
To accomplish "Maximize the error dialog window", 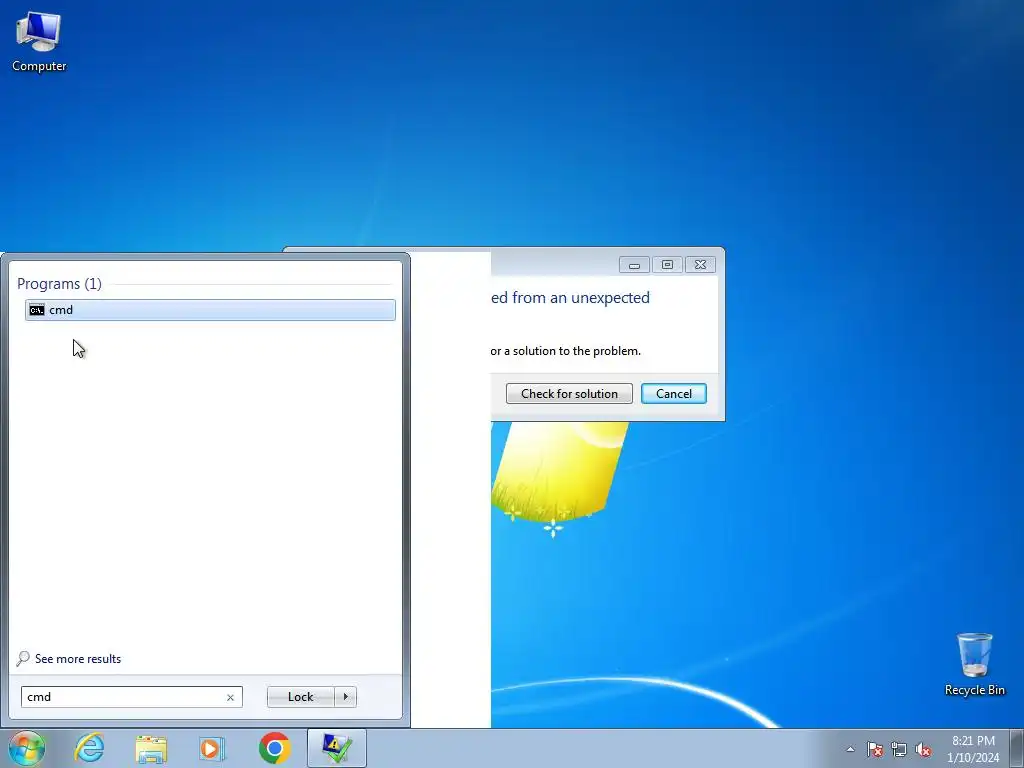I will click(667, 264).
